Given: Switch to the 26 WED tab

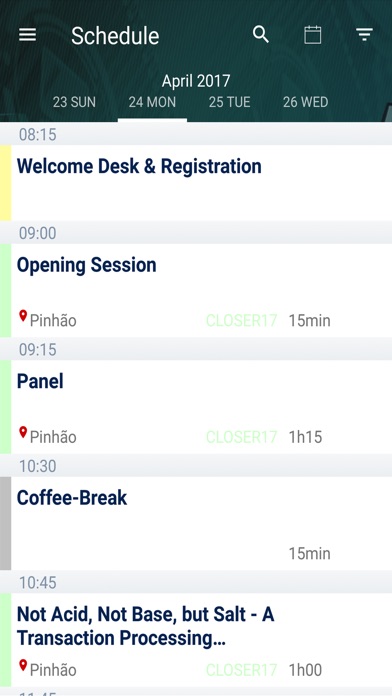Looking at the screenshot, I should pyautogui.click(x=305, y=102).
